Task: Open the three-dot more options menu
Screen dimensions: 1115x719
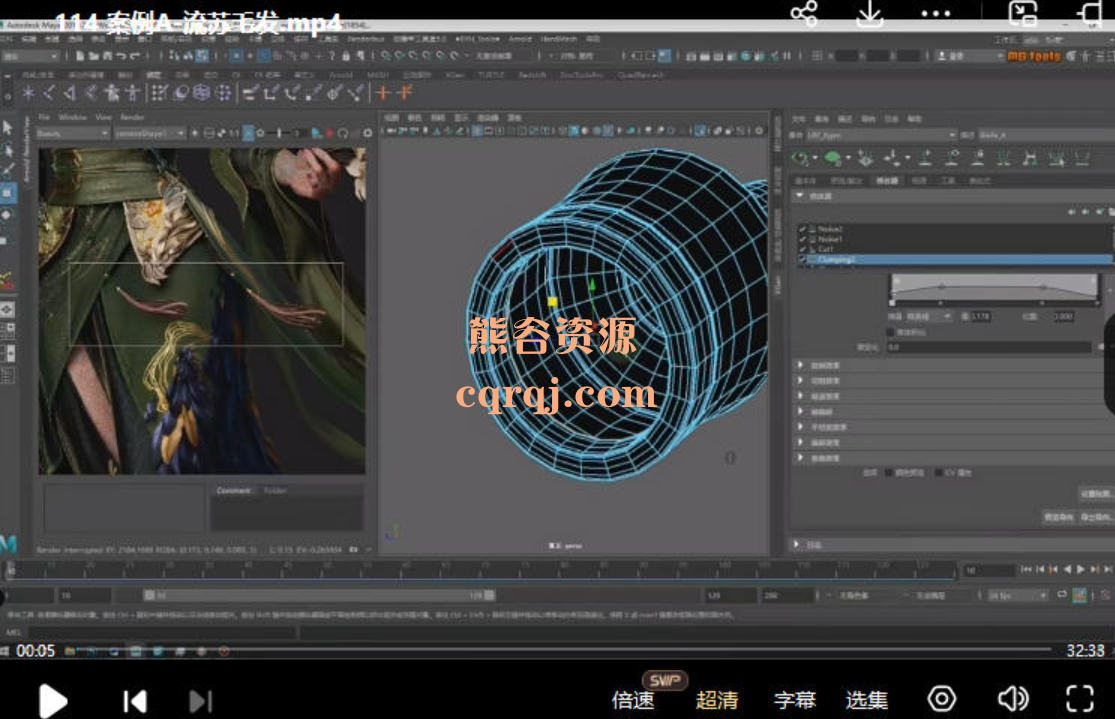Action: (935, 14)
